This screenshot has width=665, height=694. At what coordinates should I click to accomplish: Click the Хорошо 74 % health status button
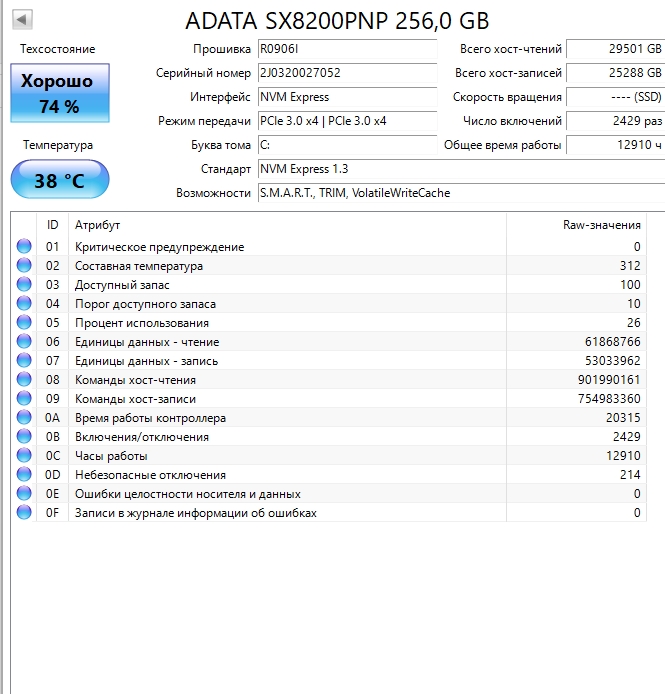point(60,93)
